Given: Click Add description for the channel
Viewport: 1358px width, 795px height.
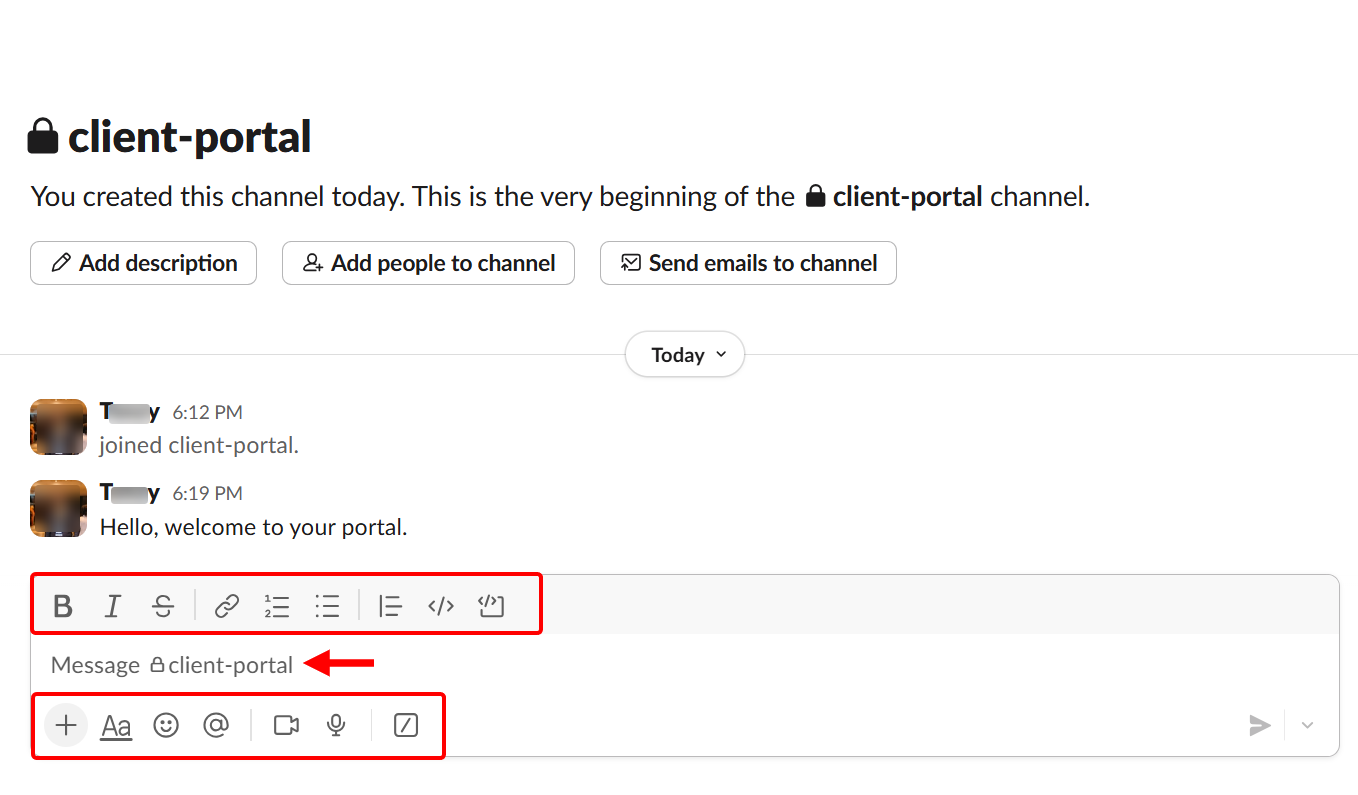Looking at the screenshot, I should click(143, 262).
